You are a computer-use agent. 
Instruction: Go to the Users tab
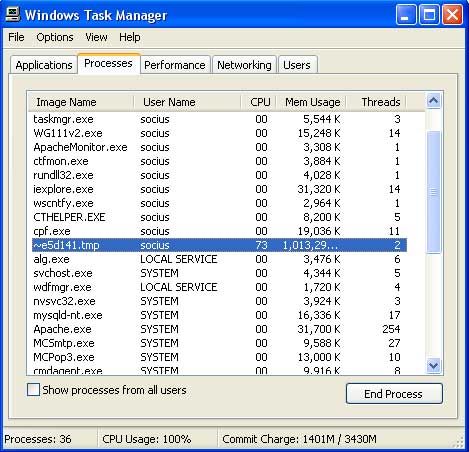pos(297,65)
